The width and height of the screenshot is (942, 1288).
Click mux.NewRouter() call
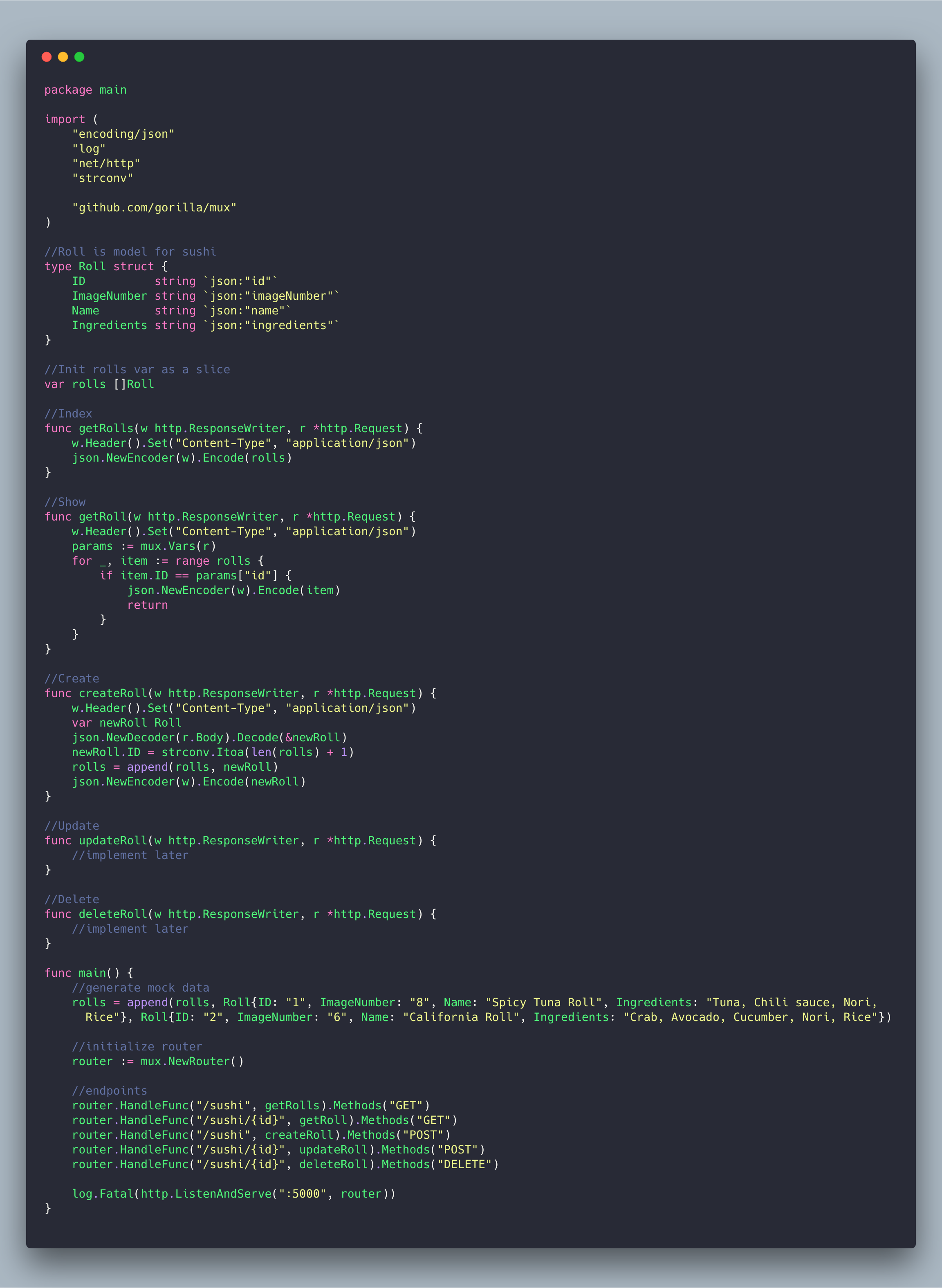192,1061
